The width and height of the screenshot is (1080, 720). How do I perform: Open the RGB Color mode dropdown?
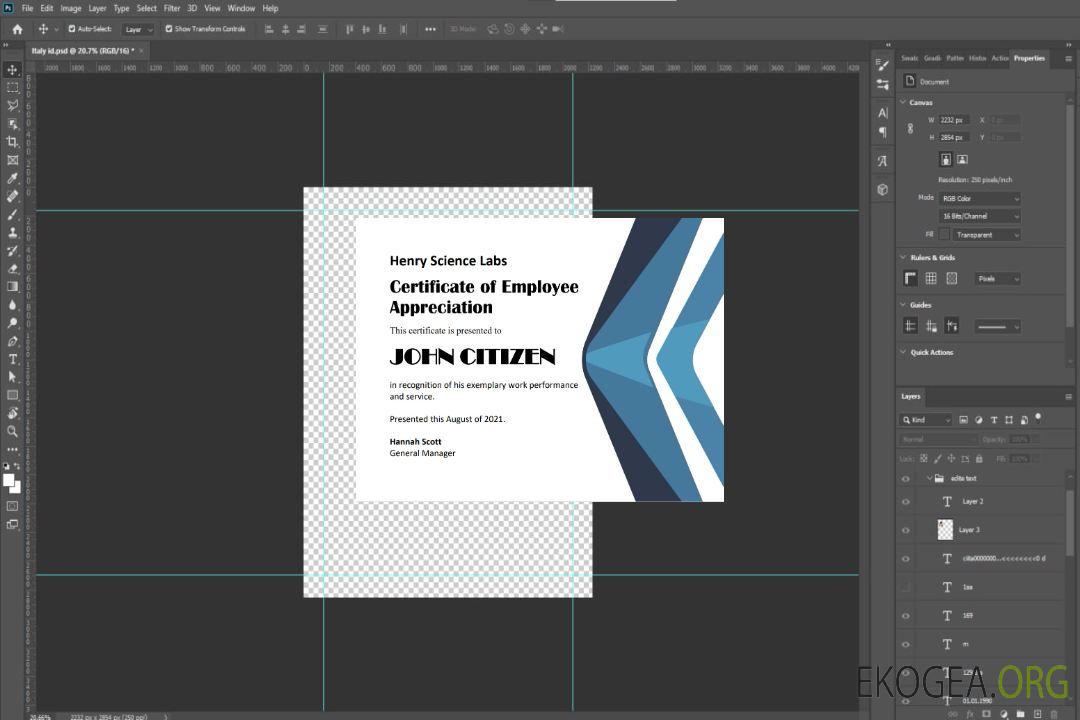point(980,198)
